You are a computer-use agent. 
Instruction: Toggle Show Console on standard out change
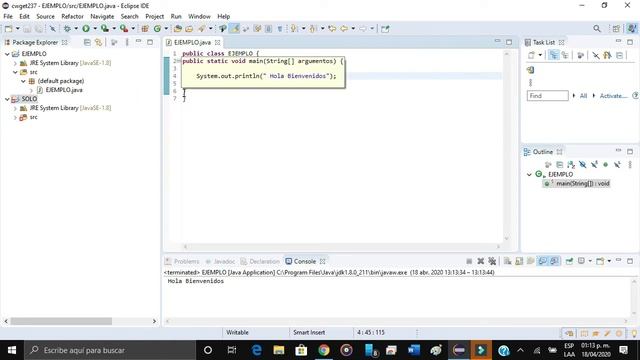click(542, 261)
